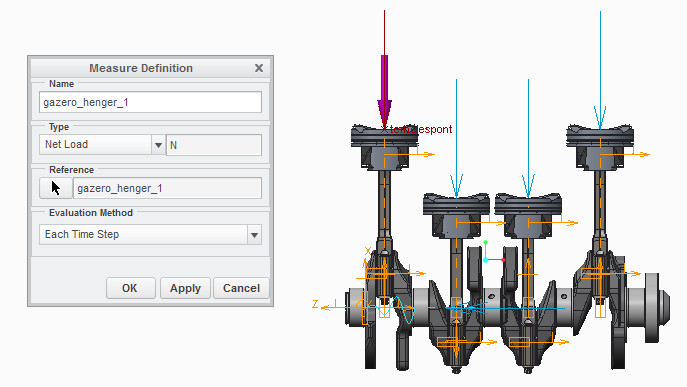Click the reference selection arrow button
Screen dimensions: 687x387
point(56,188)
